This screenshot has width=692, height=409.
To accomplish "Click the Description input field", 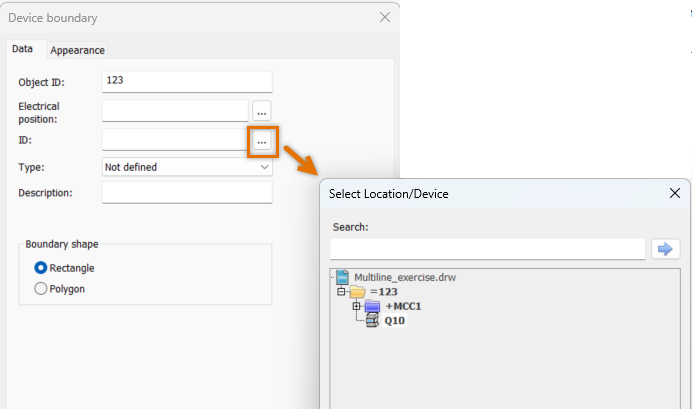I will click(187, 193).
